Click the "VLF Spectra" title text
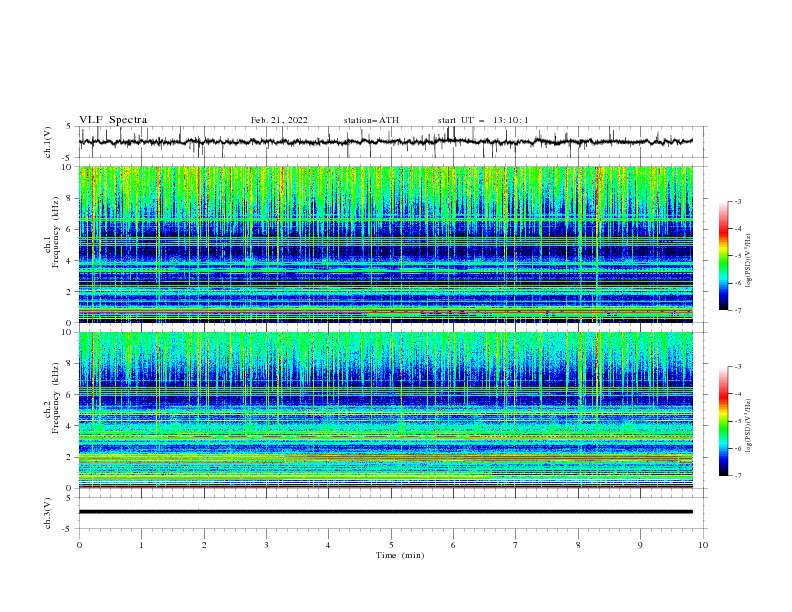 [113, 120]
